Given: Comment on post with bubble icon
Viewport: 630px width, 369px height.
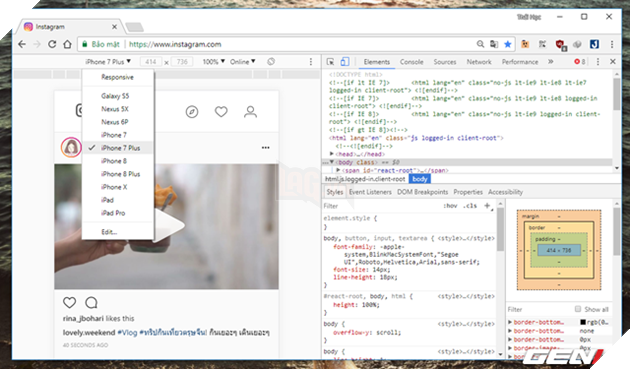Looking at the screenshot, I should point(92,302).
